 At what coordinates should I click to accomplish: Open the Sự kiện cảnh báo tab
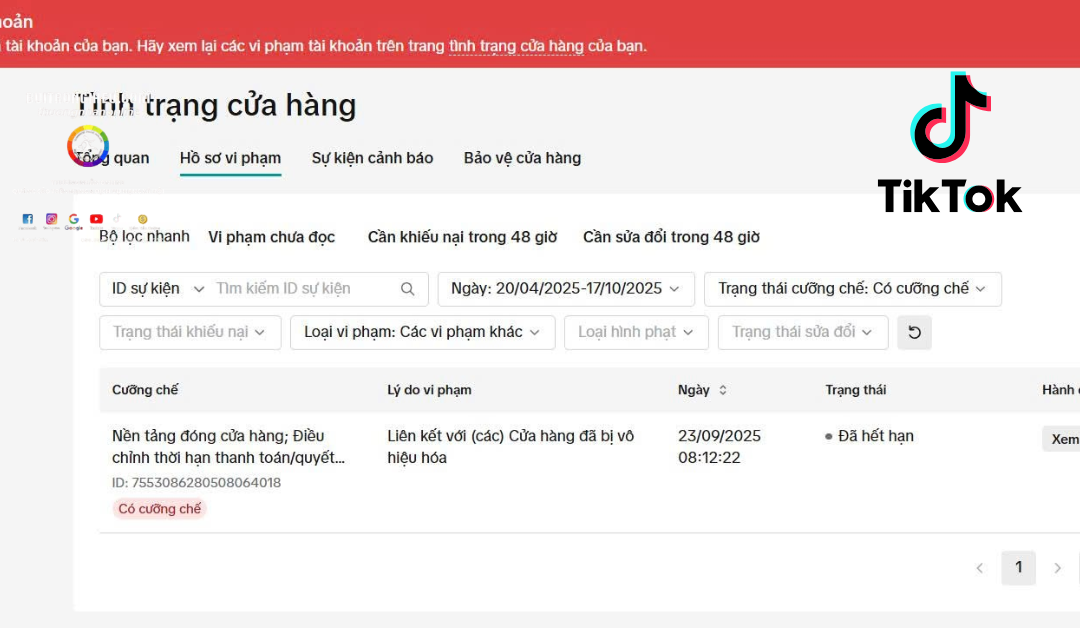click(x=372, y=158)
